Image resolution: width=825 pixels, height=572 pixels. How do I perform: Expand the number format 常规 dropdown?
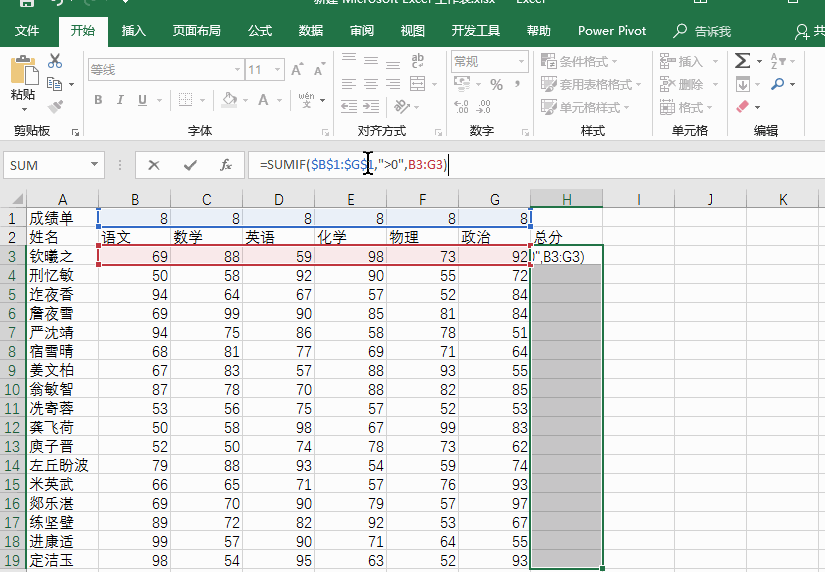pyautogui.click(x=521, y=62)
